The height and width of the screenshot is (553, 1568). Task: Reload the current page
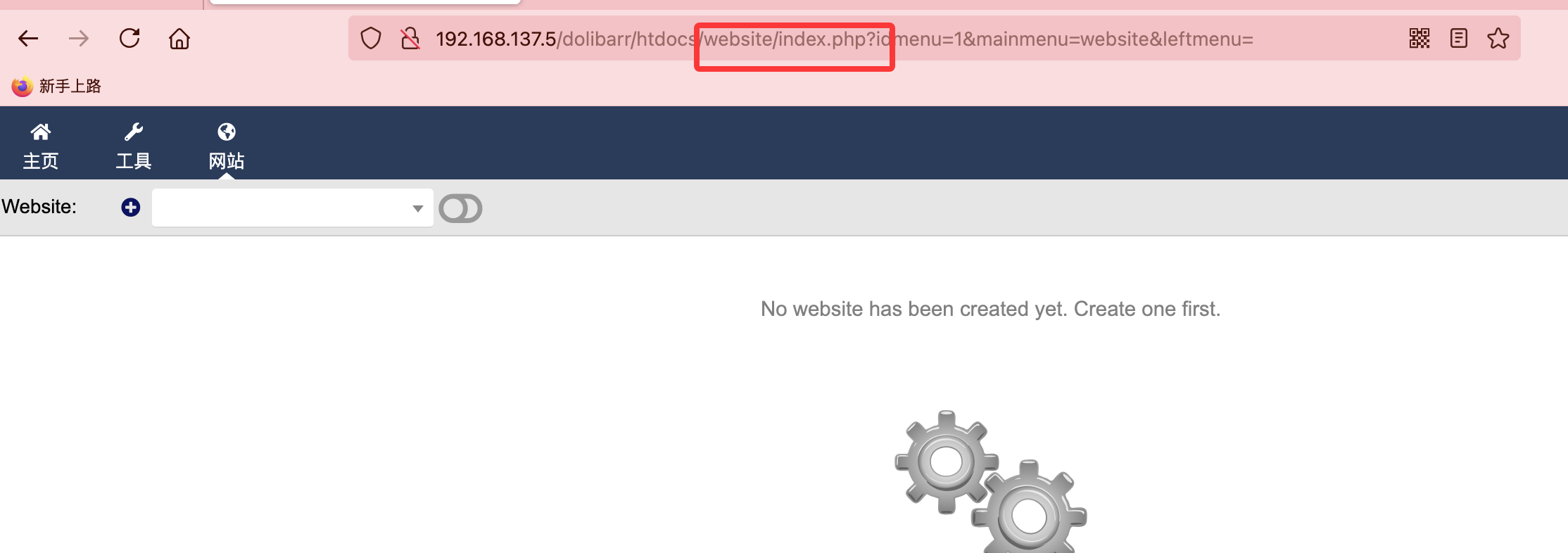coord(129,38)
